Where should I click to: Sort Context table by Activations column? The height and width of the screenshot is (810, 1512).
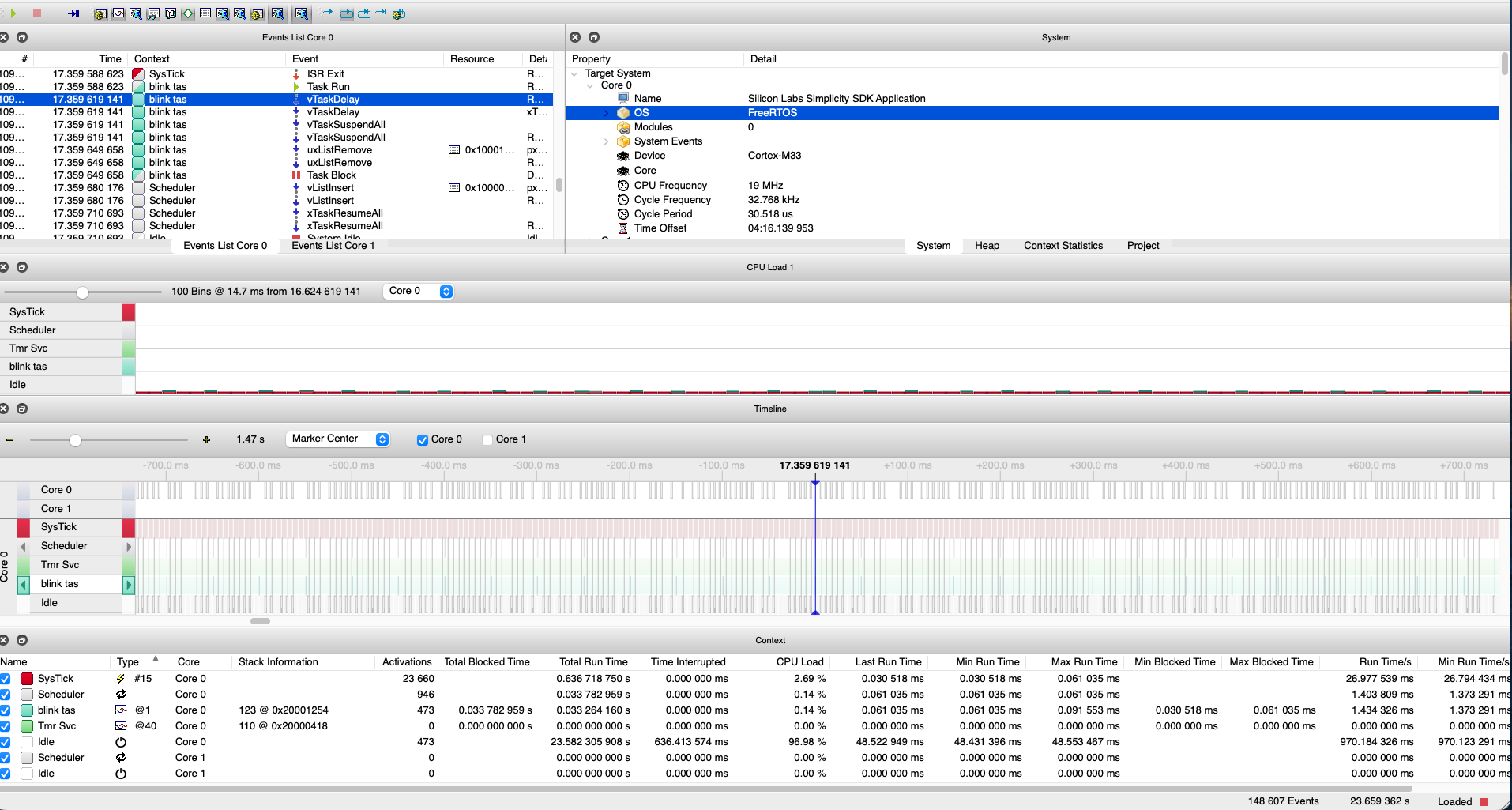point(407,662)
